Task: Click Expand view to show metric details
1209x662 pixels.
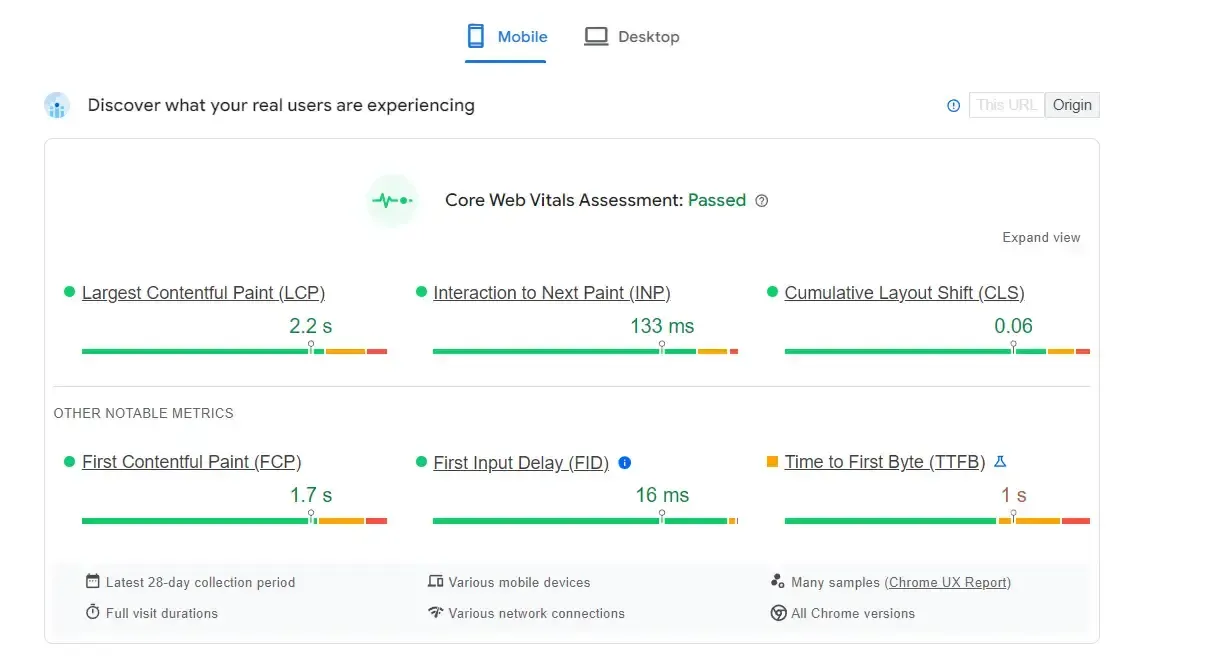Action: tap(1041, 237)
